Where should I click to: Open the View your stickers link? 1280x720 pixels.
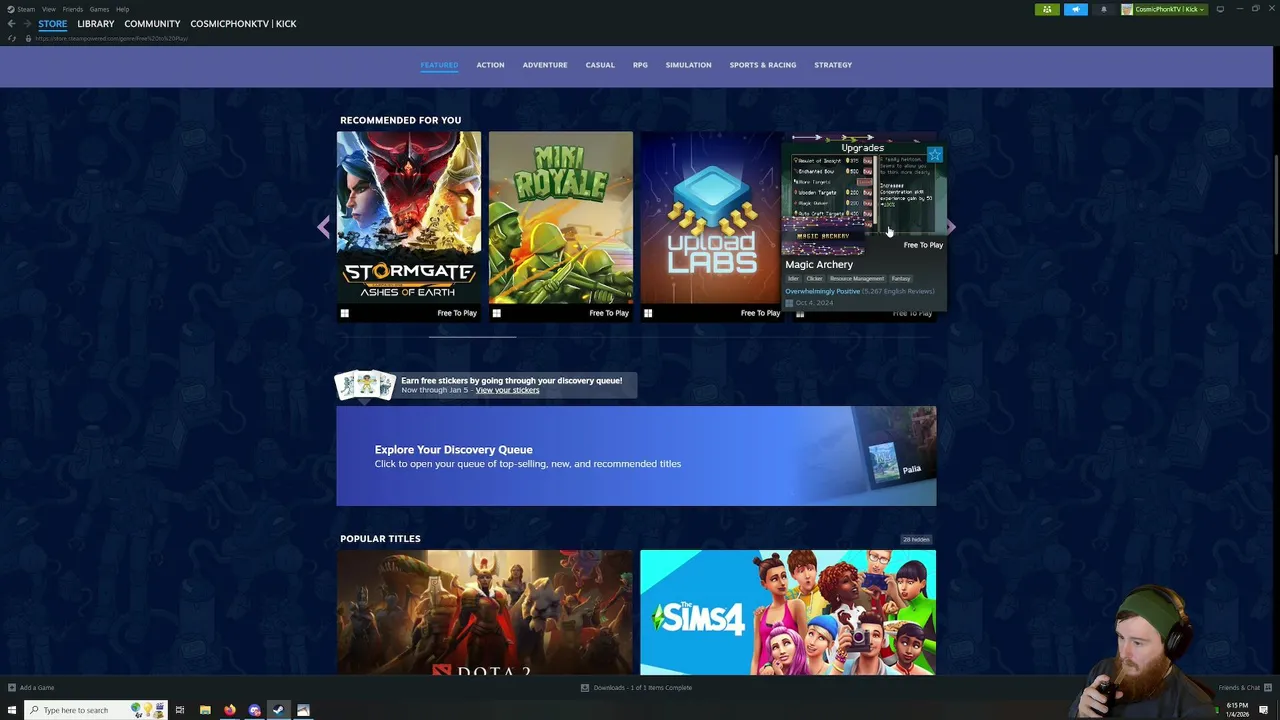[x=507, y=390]
